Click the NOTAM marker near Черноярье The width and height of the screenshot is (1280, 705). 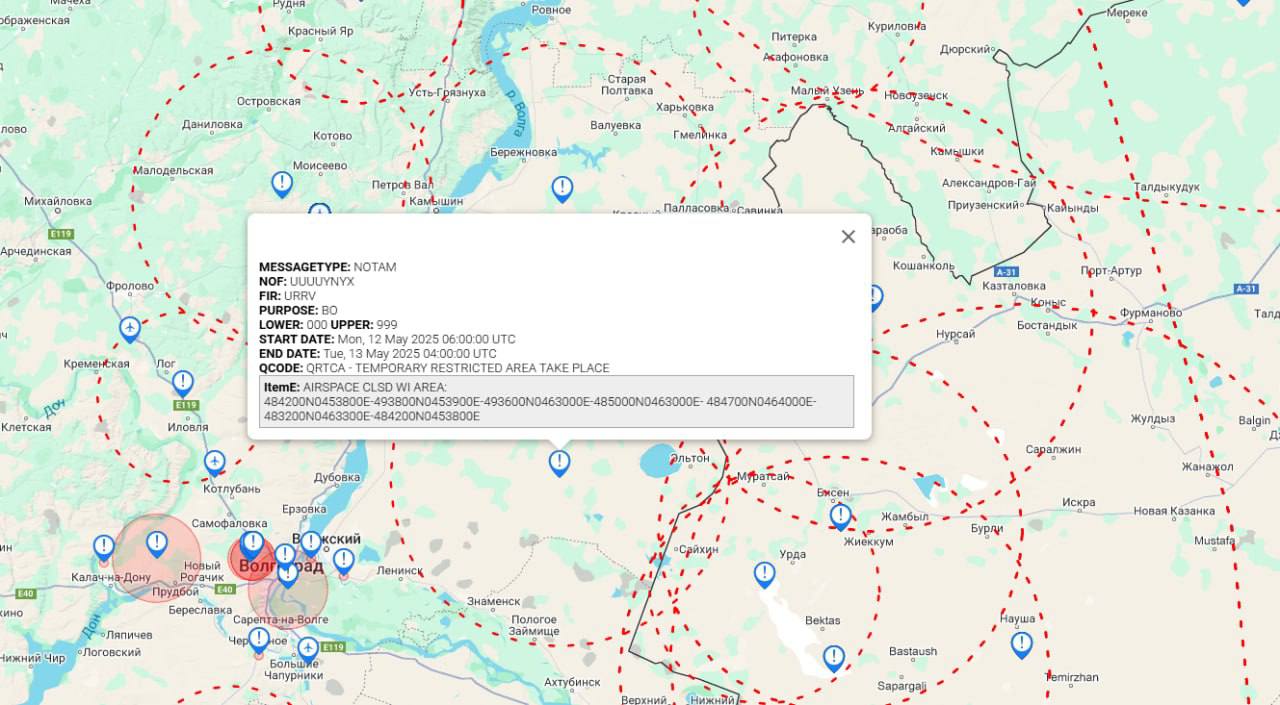pos(259,639)
